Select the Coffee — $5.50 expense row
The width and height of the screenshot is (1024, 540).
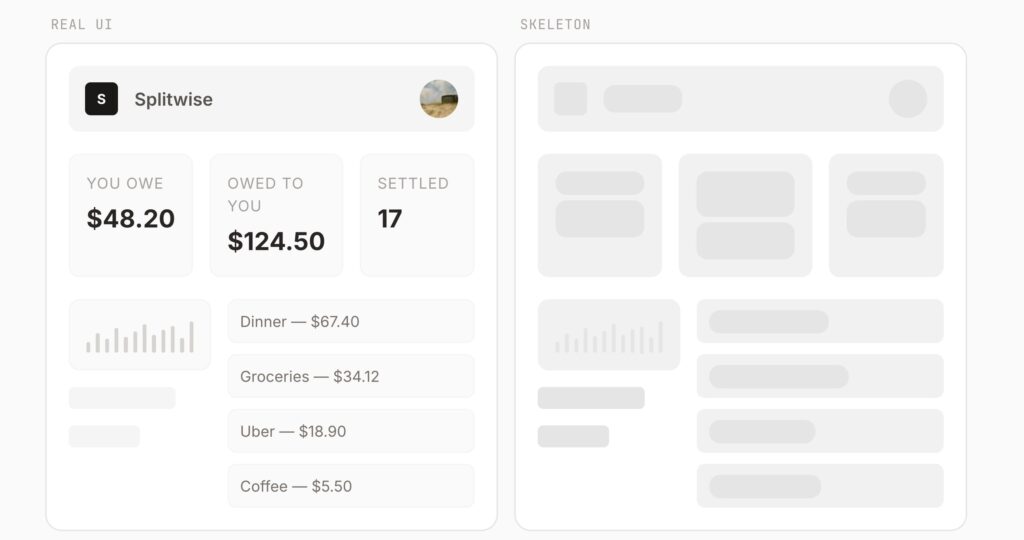[x=351, y=486]
